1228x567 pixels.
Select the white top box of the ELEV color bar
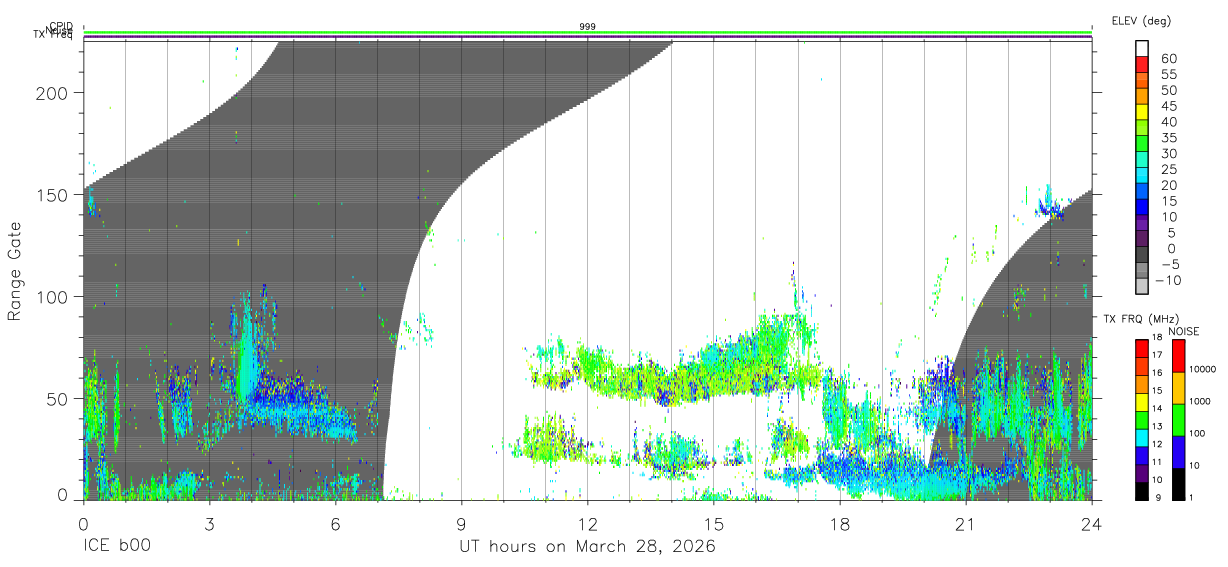pyautogui.click(x=1143, y=48)
